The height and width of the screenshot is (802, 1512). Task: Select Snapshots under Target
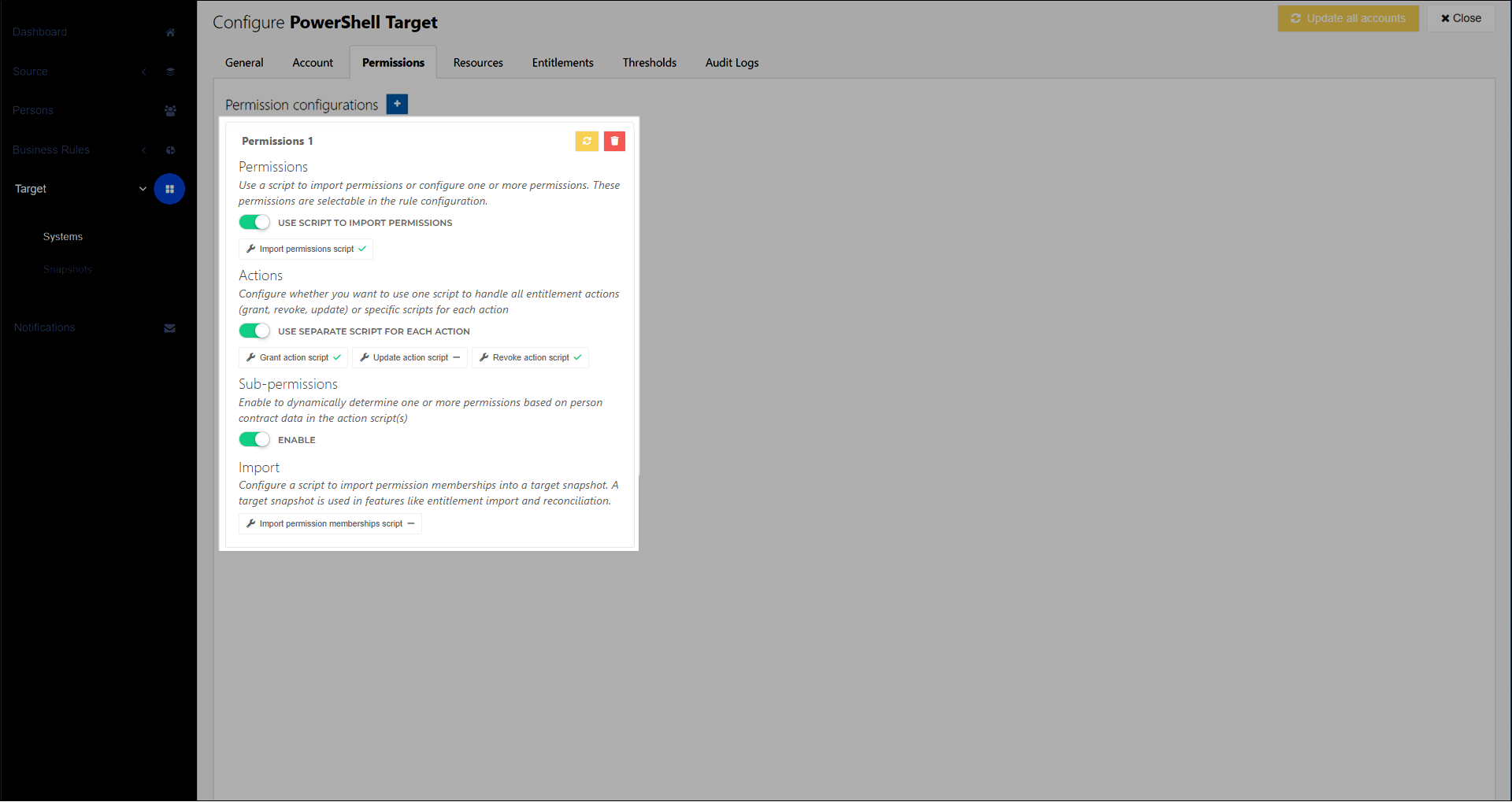pyautogui.click(x=68, y=268)
